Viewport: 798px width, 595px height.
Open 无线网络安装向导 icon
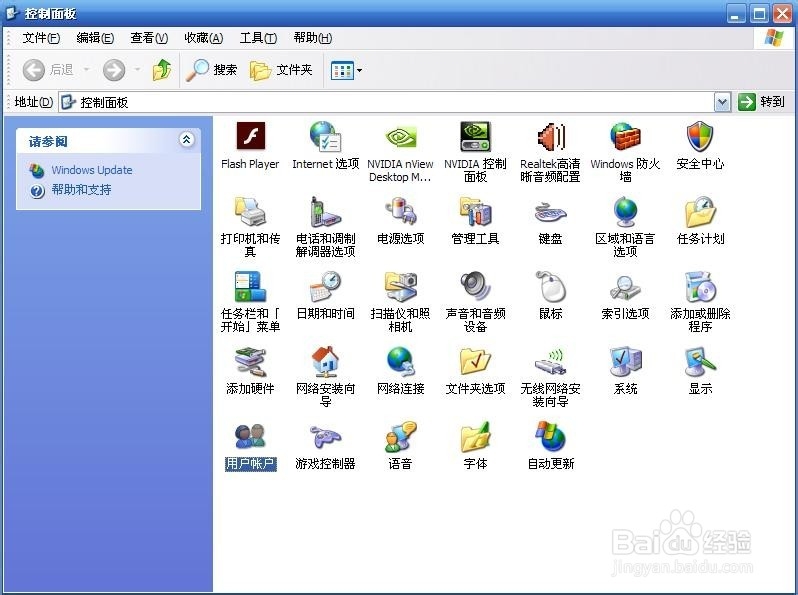tap(550, 361)
